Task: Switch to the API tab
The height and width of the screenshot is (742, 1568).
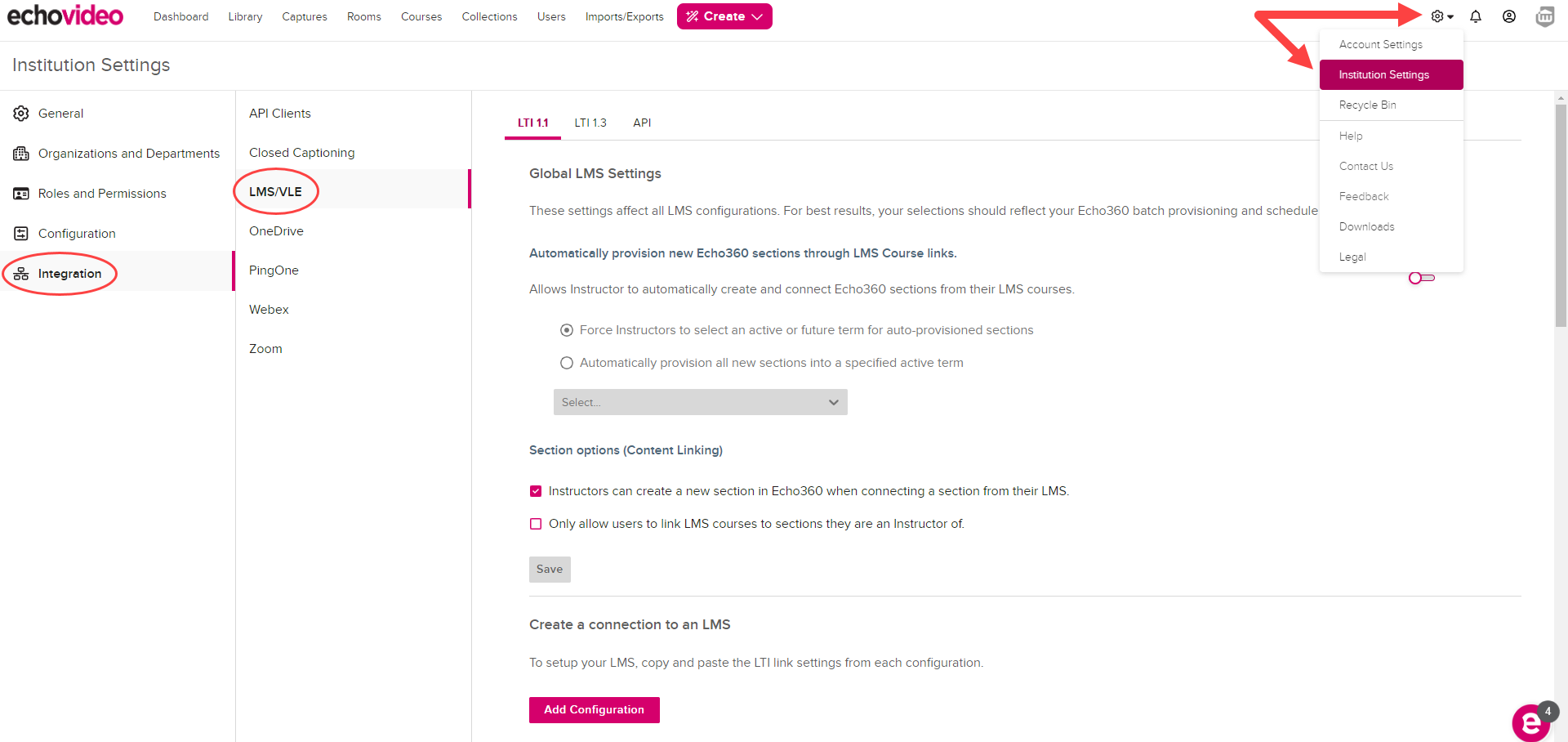Action: 642,123
